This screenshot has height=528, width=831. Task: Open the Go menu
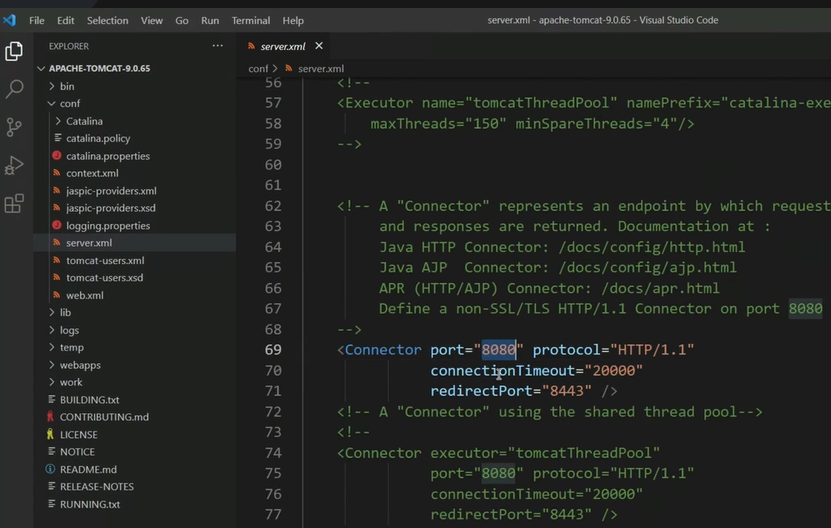[x=182, y=21]
